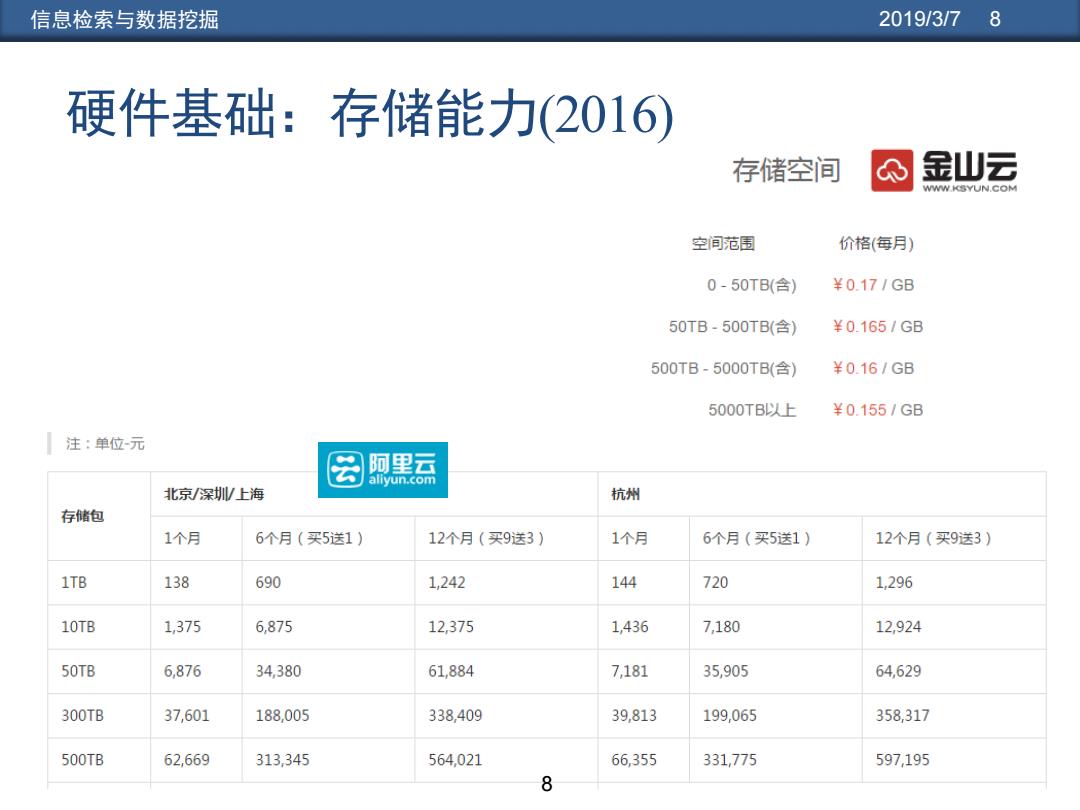
Task: Click the cell value 690
Action: point(268,583)
